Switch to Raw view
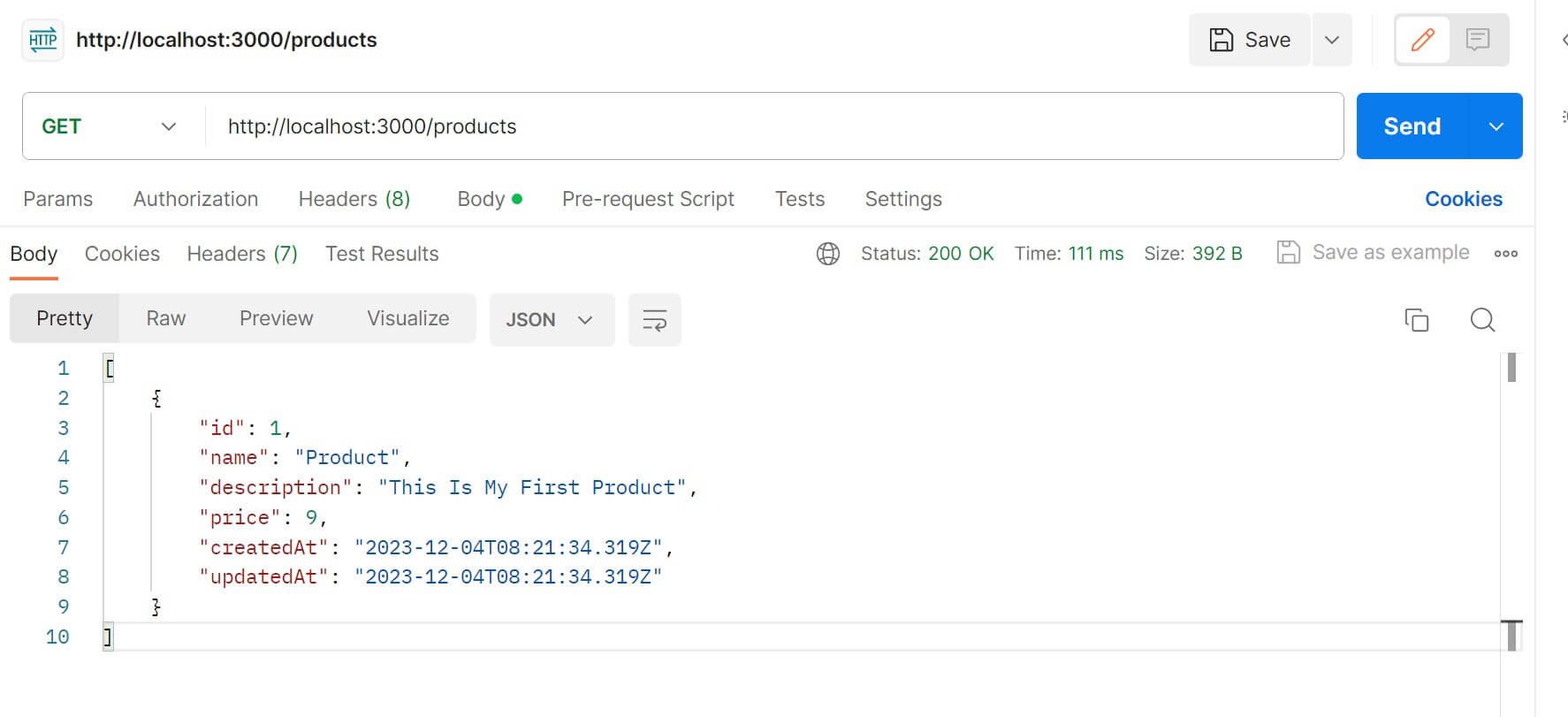1568x717 pixels. coord(166,318)
